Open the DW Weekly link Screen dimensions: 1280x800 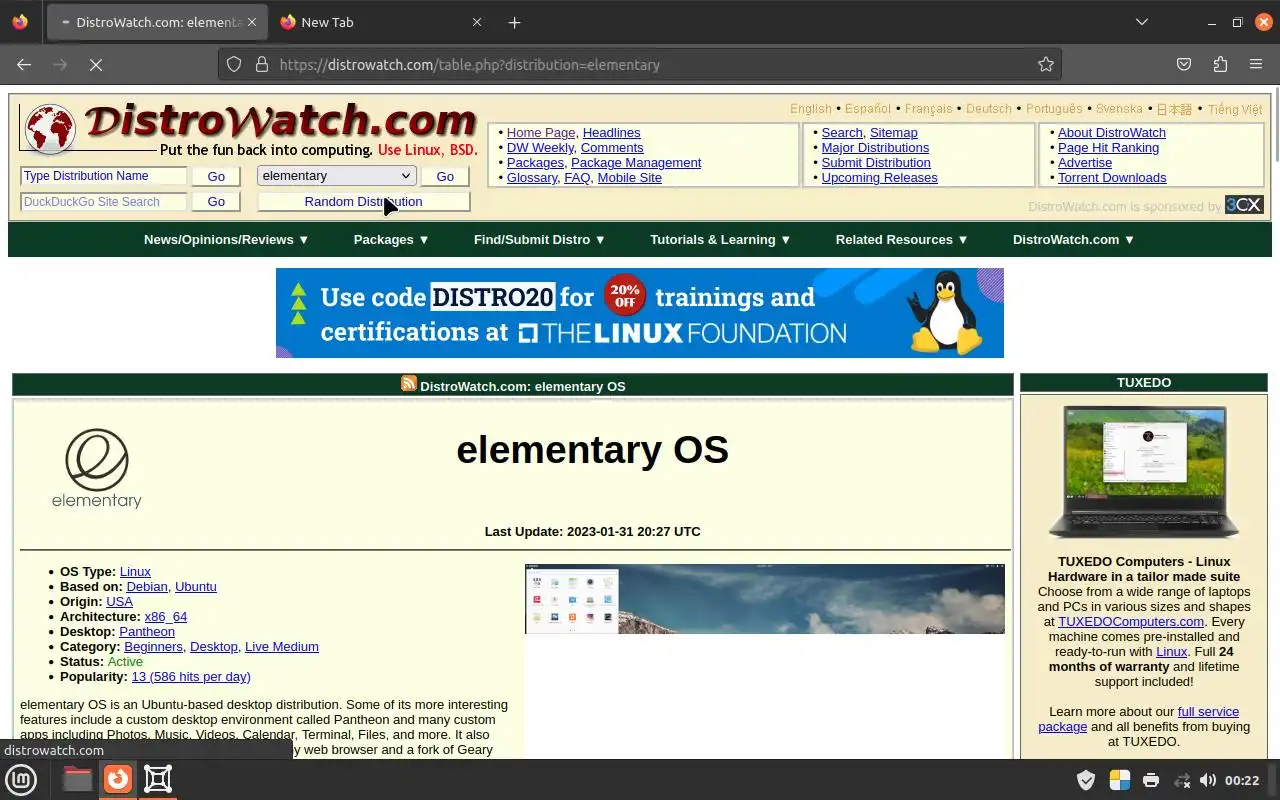[540, 147]
